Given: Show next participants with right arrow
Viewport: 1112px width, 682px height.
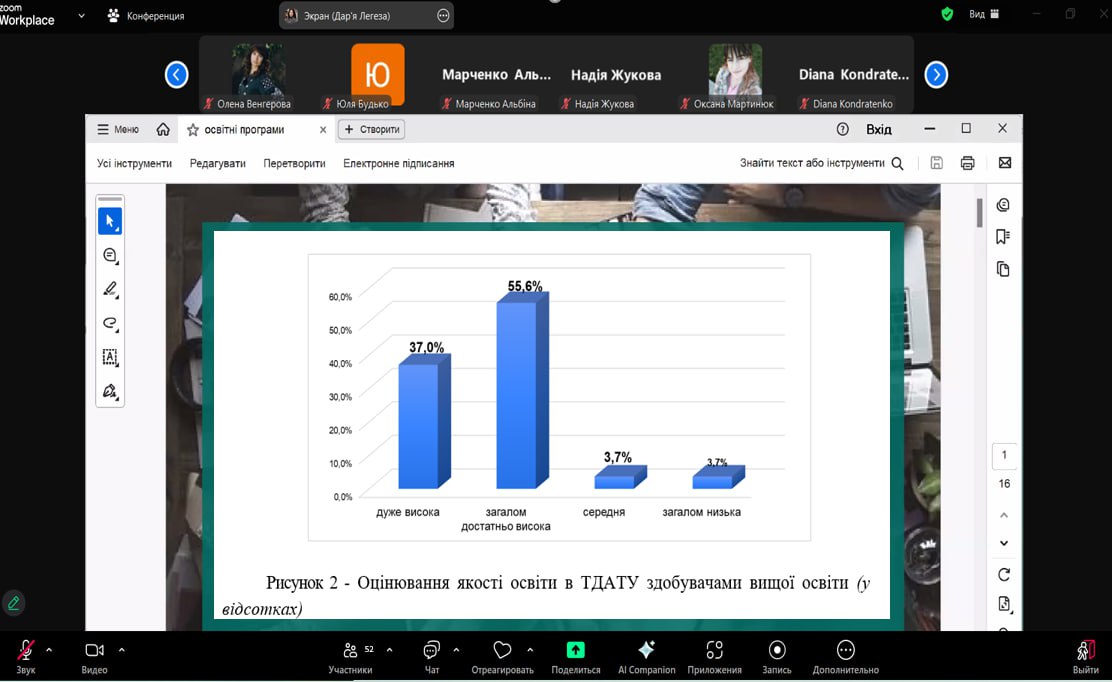Looking at the screenshot, I should tap(936, 74).
